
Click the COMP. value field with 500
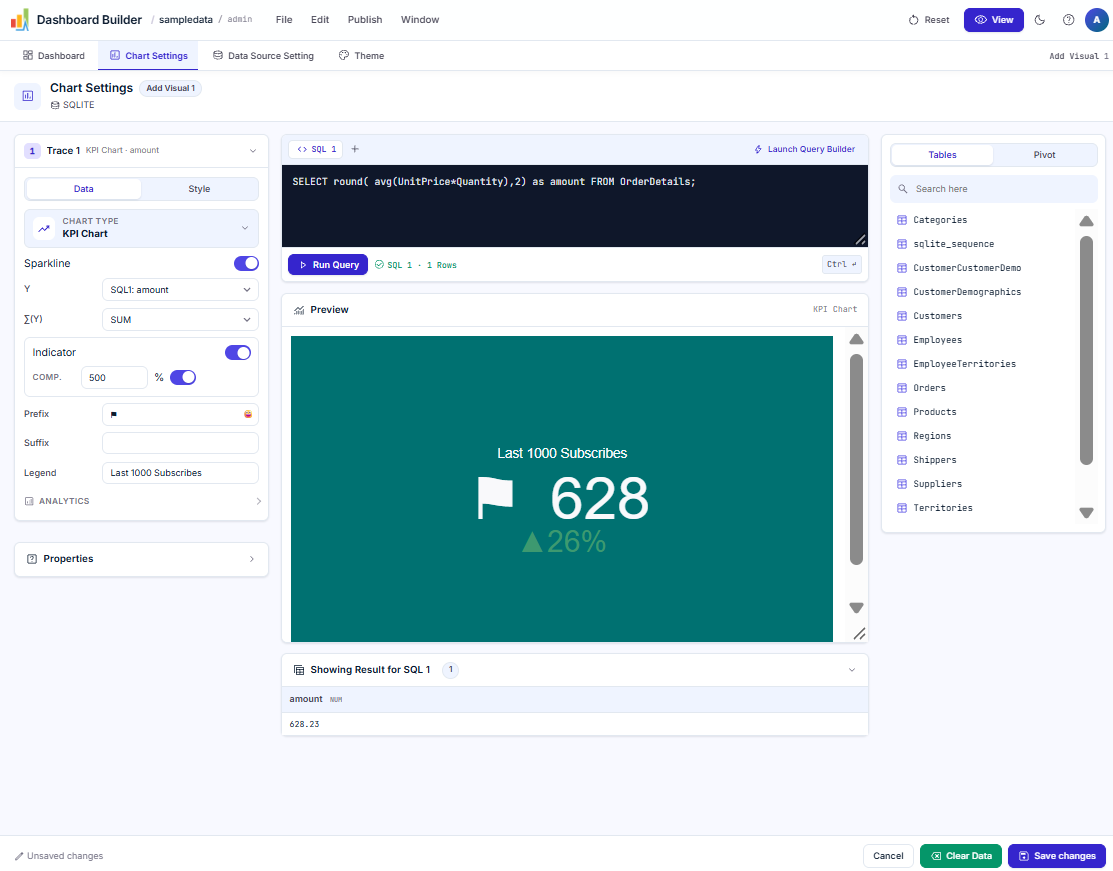(x=114, y=378)
